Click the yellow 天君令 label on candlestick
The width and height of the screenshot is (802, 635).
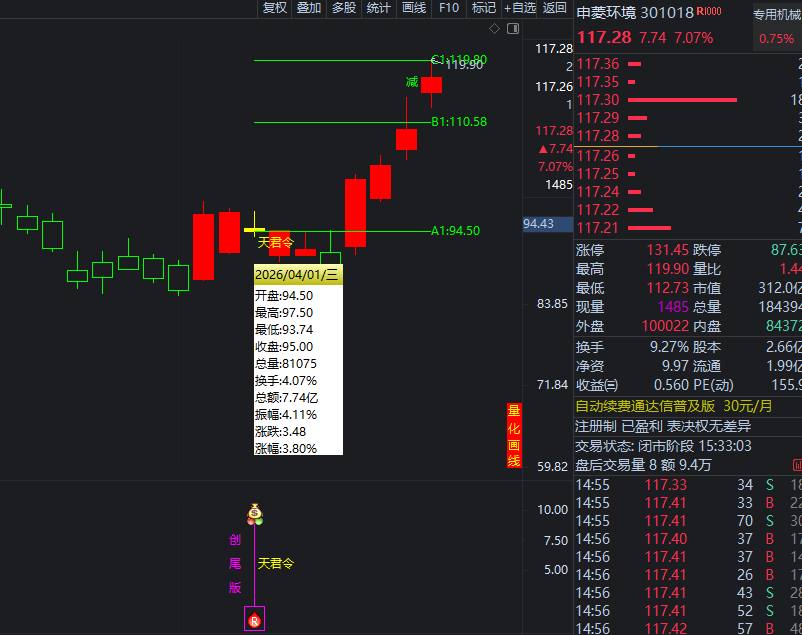(x=276, y=242)
